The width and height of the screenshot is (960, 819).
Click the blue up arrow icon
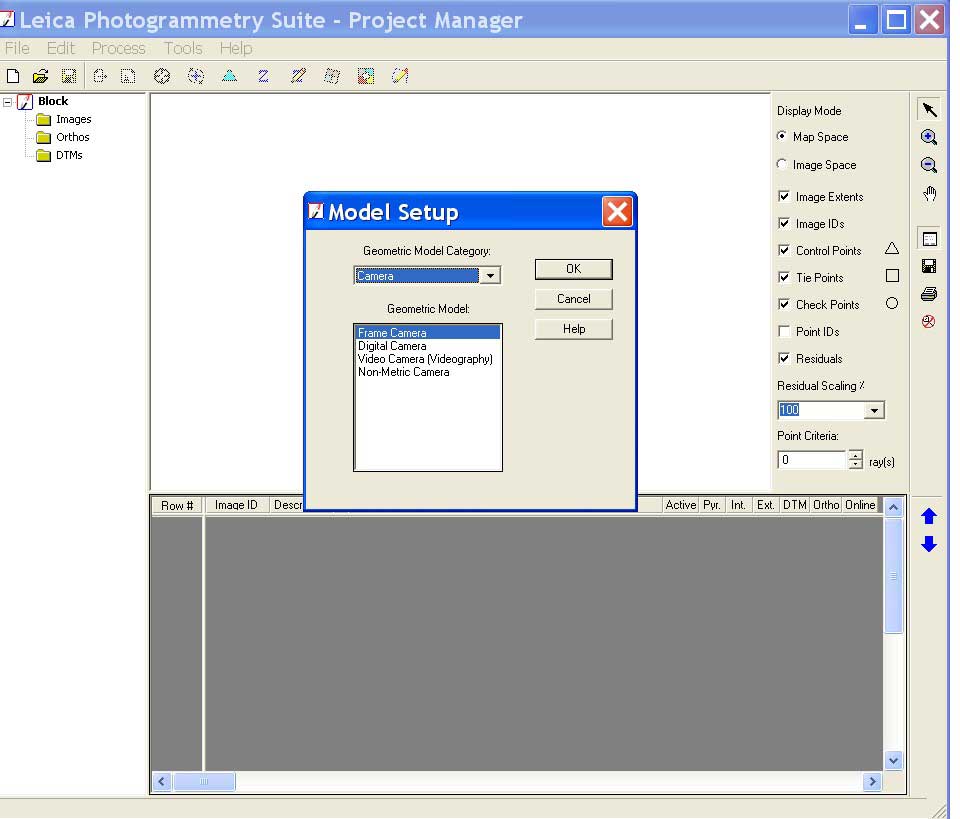point(929,517)
